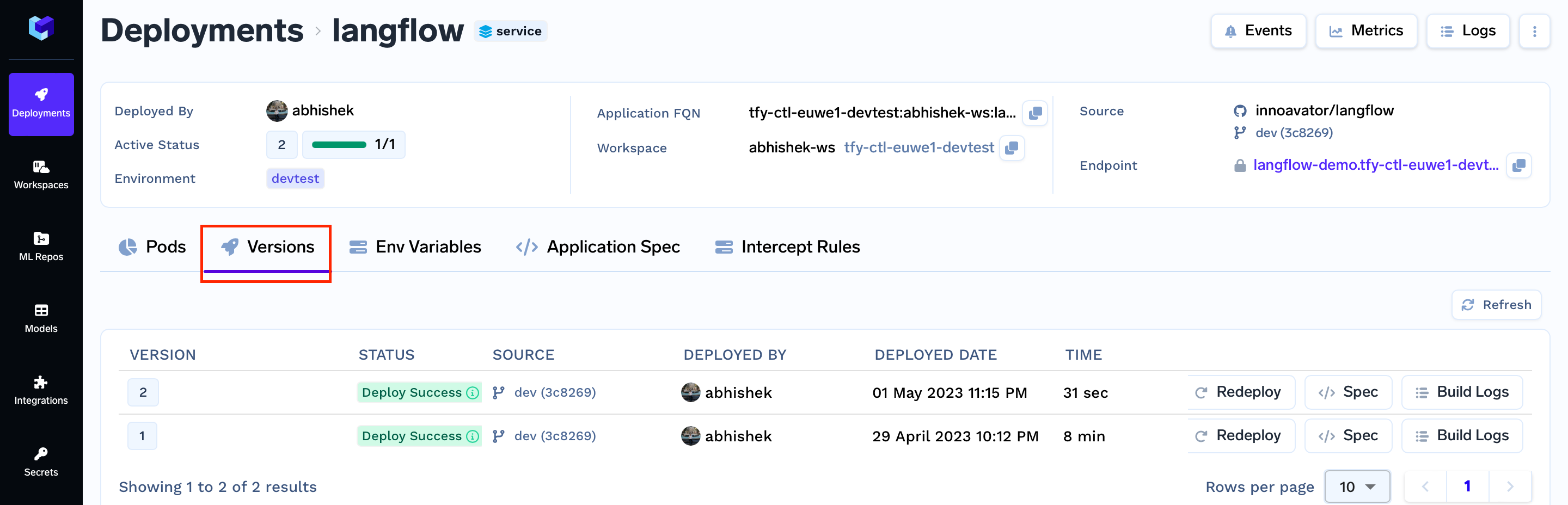Image resolution: width=1568 pixels, height=505 pixels.
Task: Switch to the Pods tab
Action: coord(152,247)
